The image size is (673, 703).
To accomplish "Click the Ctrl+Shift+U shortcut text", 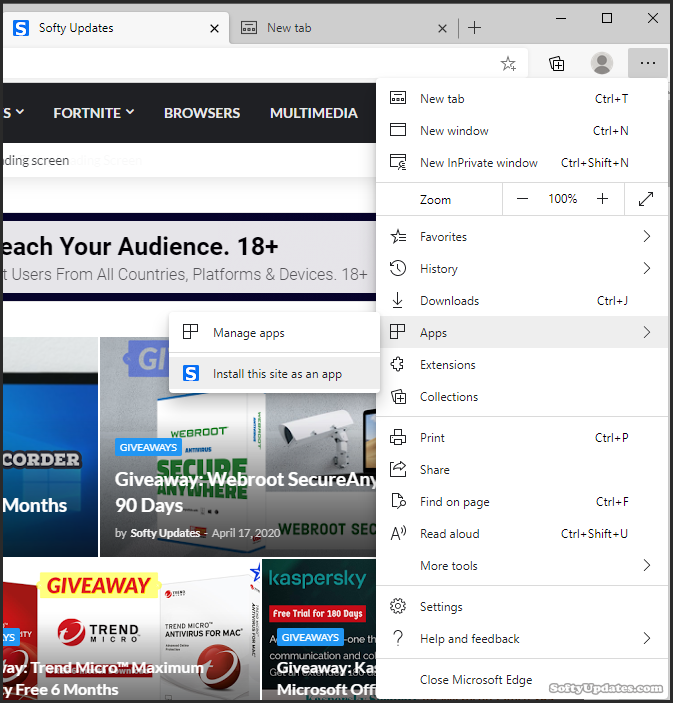I will click(594, 534).
